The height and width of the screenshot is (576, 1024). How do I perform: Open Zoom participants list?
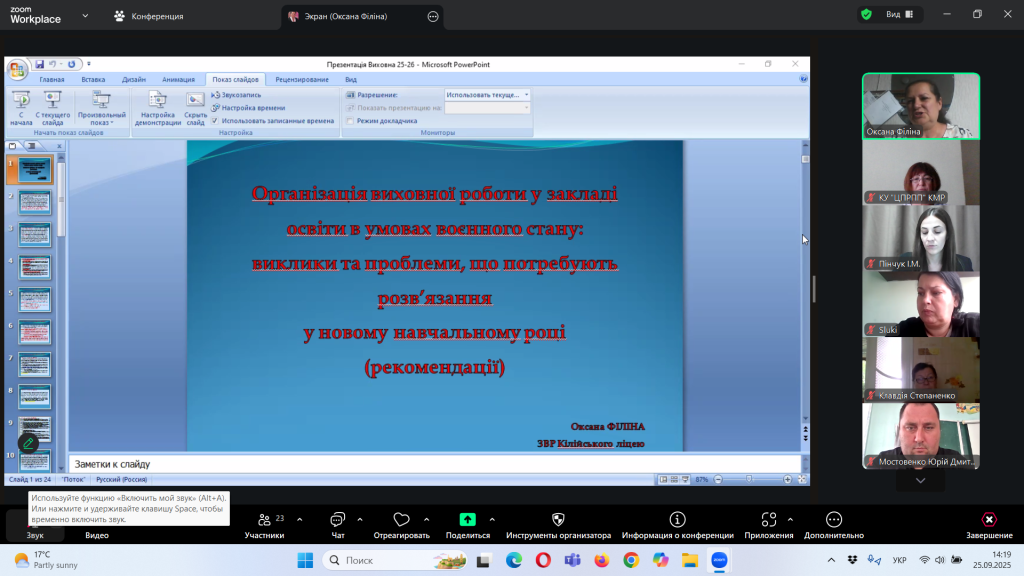pyautogui.click(x=264, y=524)
